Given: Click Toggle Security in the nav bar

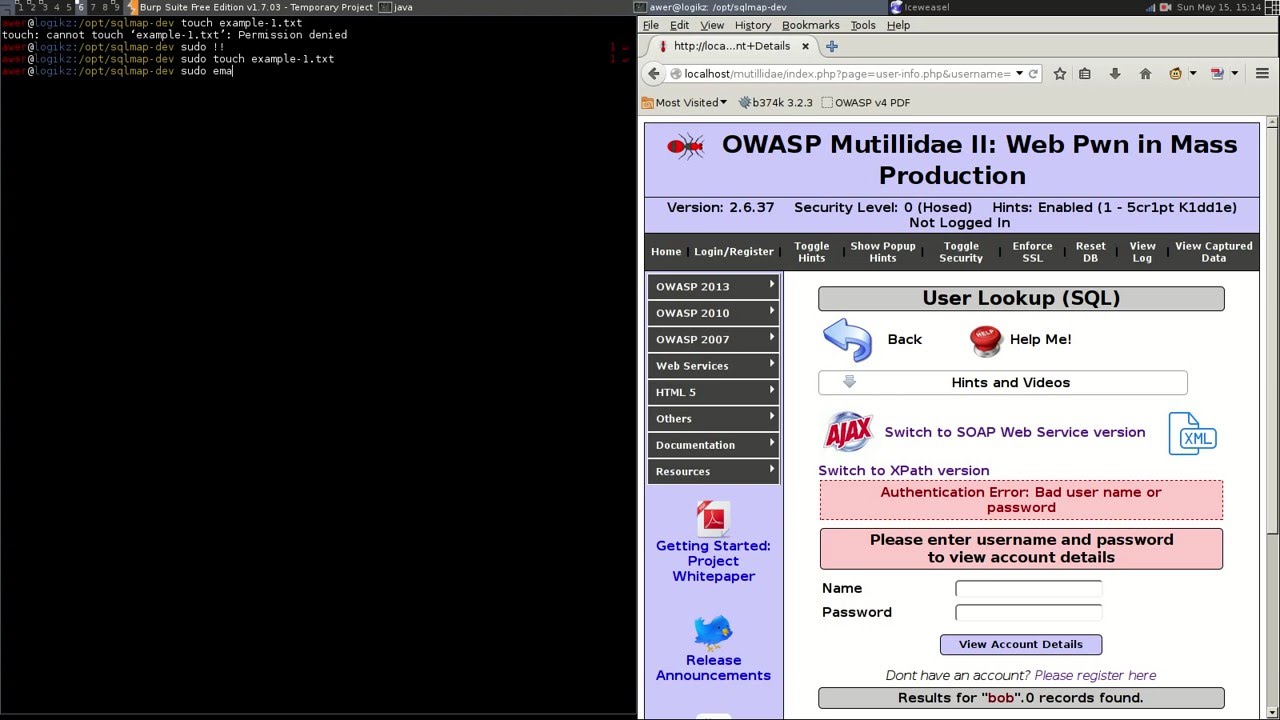Looking at the screenshot, I should (x=961, y=252).
